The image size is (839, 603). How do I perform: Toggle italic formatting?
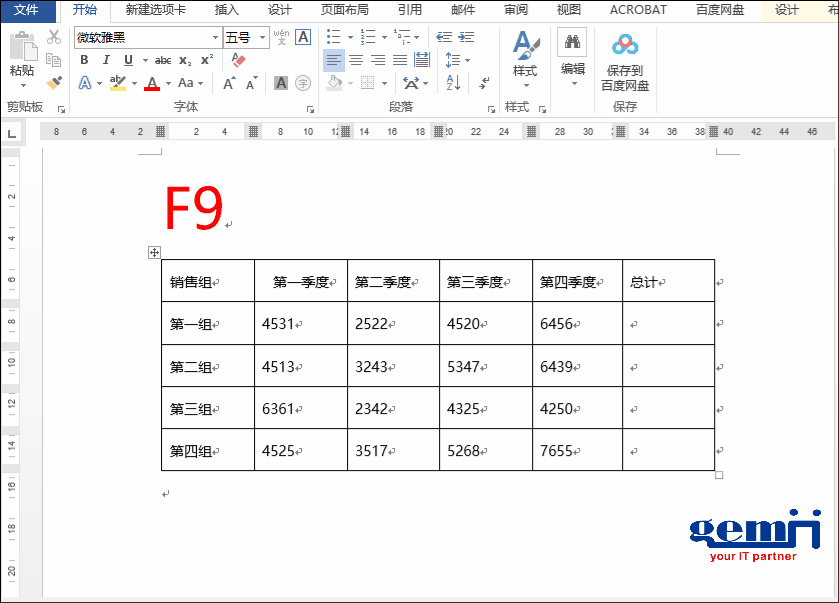106,59
